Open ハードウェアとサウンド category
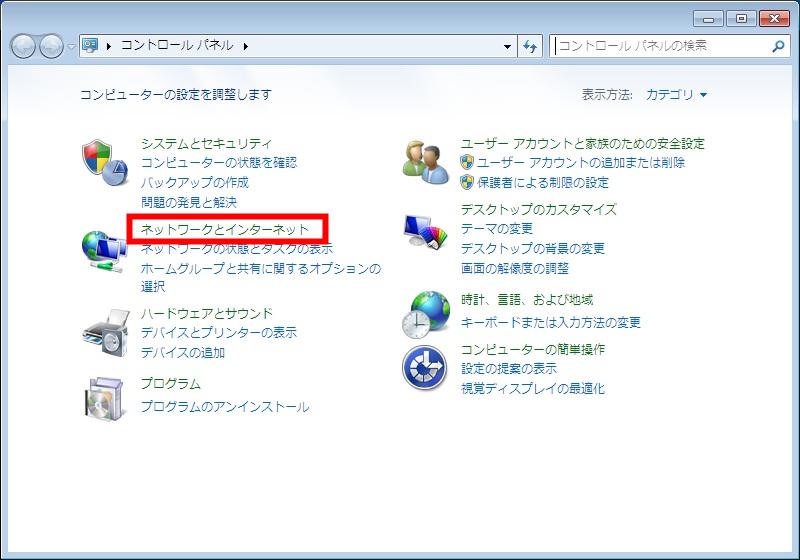 point(207,313)
